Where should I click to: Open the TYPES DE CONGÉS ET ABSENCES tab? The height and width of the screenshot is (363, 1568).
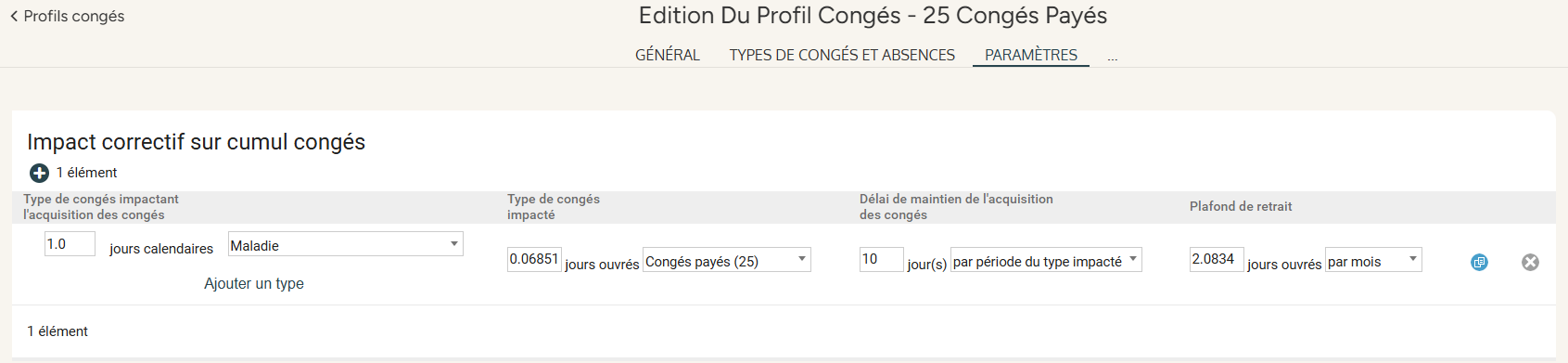tap(842, 55)
